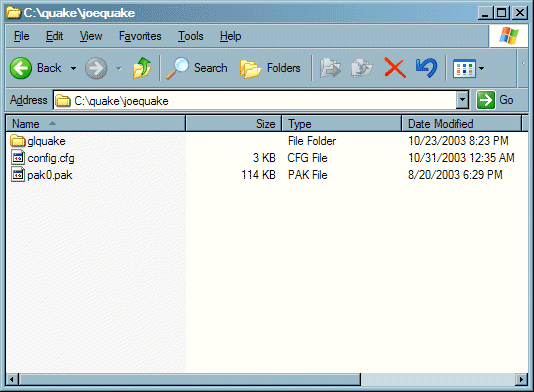Open the Favorites menu
The width and height of the screenshot is (534, 392).
(140, 36)
